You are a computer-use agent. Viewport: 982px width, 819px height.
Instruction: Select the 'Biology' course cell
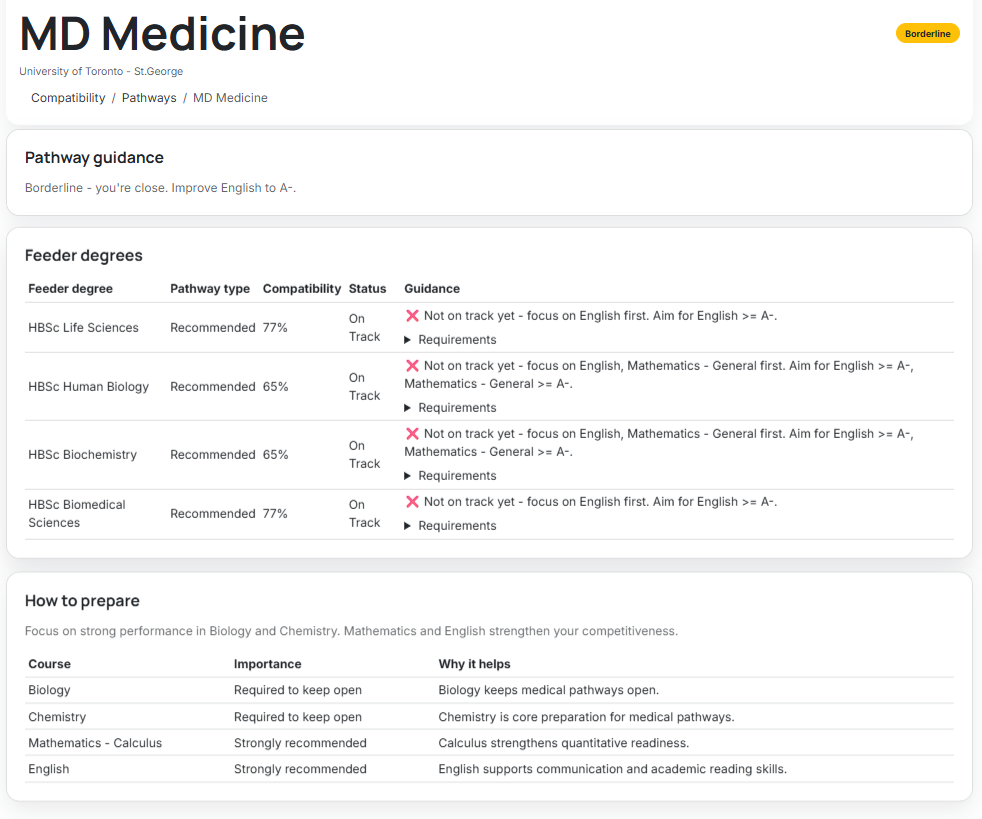tap(49, 690)
